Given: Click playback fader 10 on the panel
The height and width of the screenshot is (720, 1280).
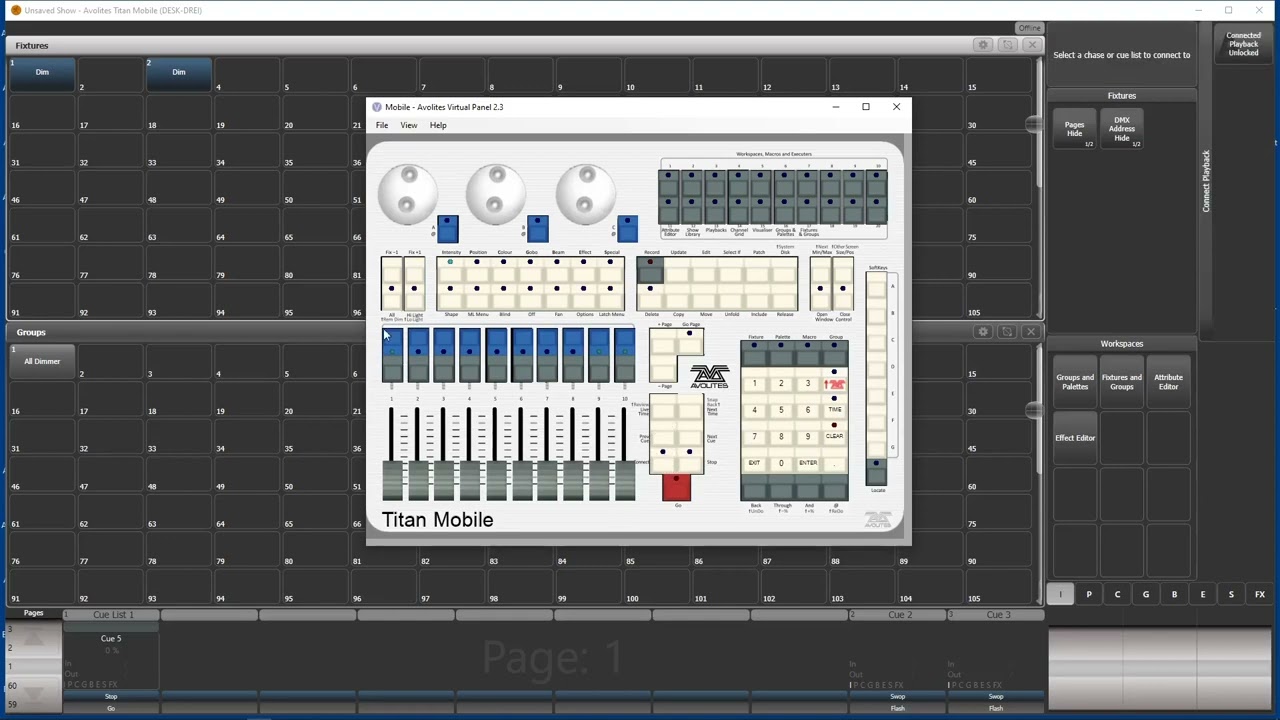Looking at the screenshot, I should [x=625, y=480].
